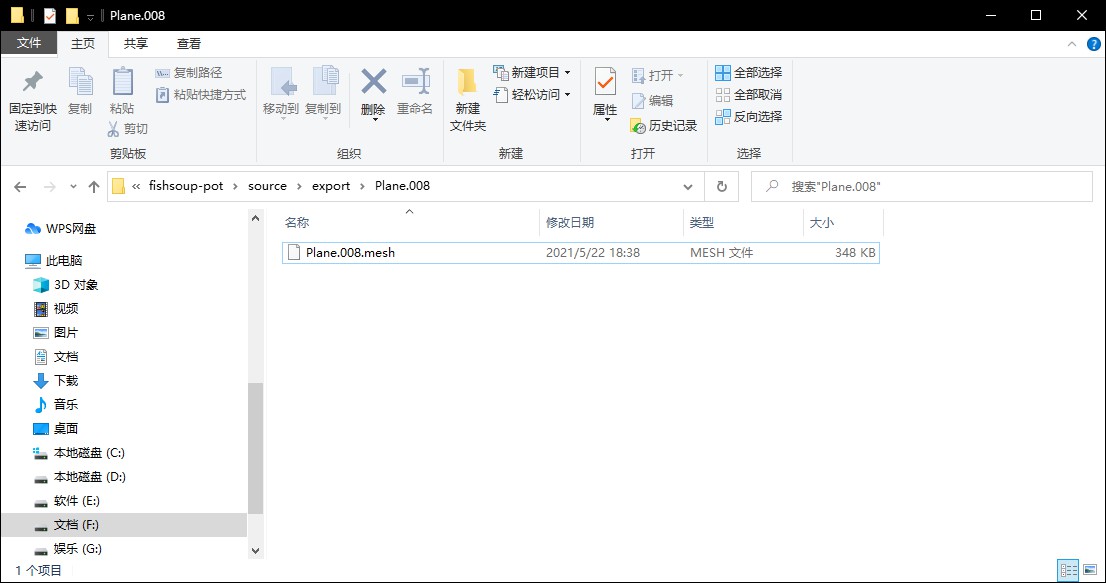Open the address bar history dropdown
The height and width of the screenshot is (583, 1106).
coord(688,187)
